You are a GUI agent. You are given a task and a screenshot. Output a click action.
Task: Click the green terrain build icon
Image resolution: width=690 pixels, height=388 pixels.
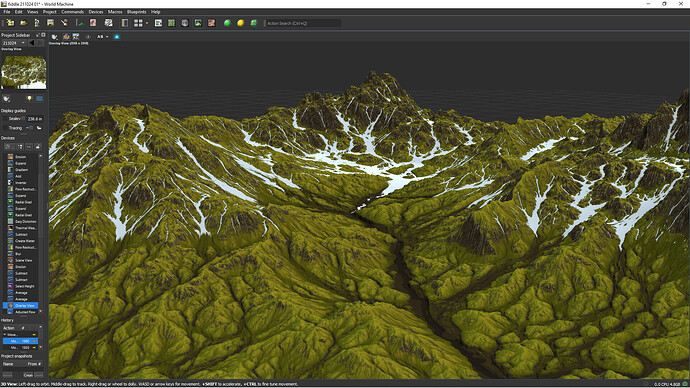pos(80,23)
